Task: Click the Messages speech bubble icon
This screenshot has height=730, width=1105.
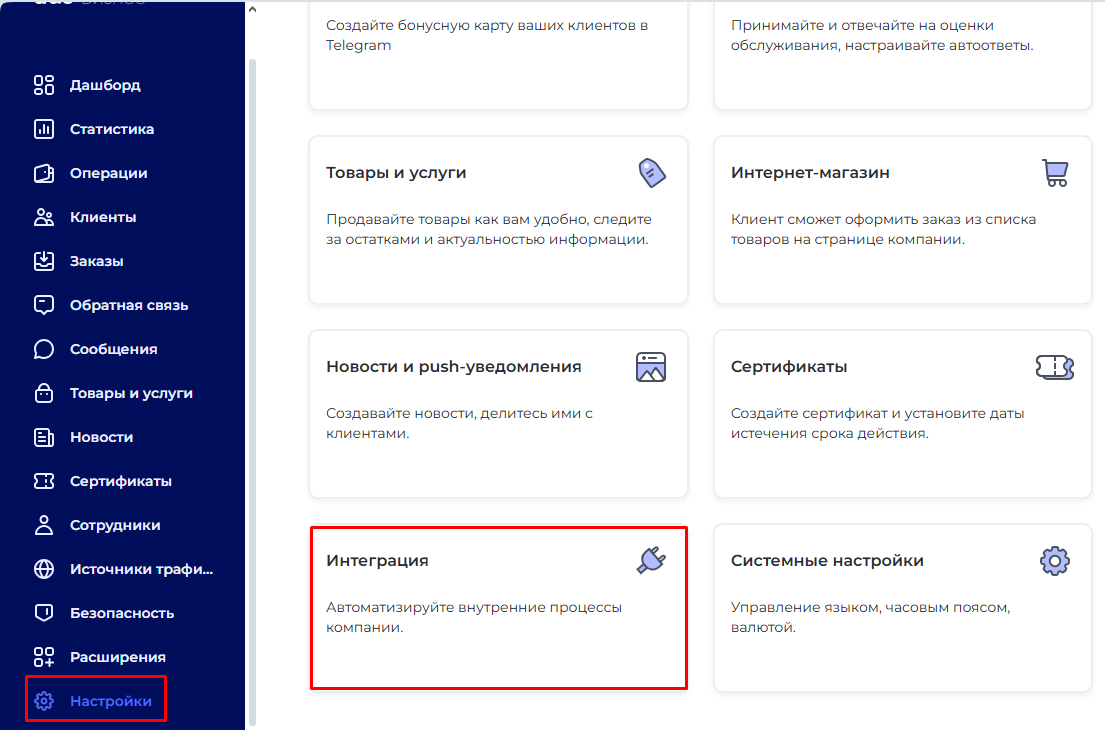Action: 43,349
